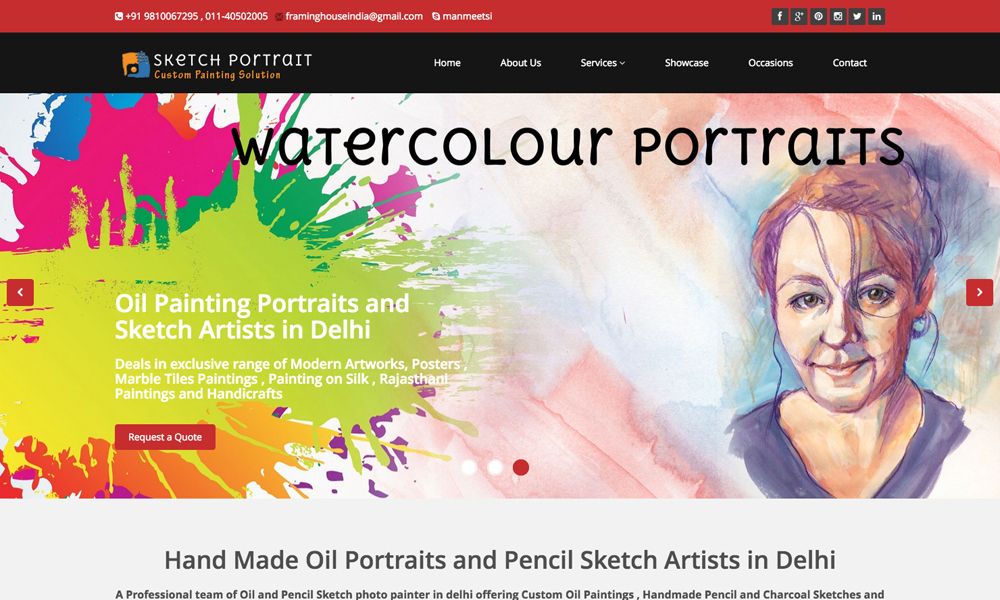
Task: Open the Pinterest social icon
Action: [x=818, y=17]
